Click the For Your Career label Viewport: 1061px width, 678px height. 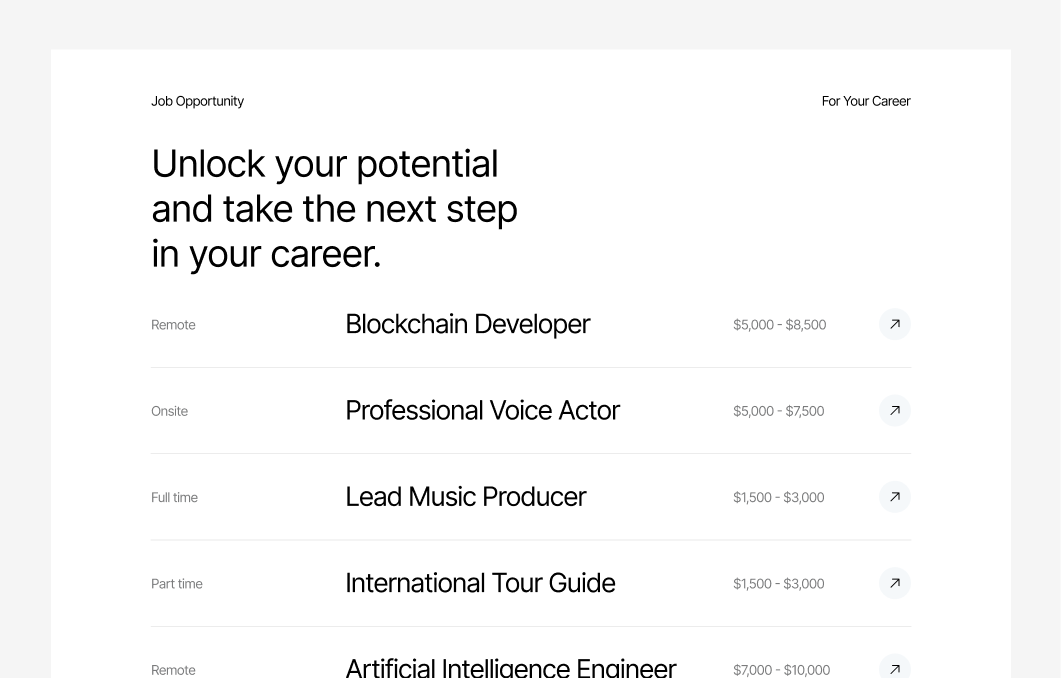866,101
